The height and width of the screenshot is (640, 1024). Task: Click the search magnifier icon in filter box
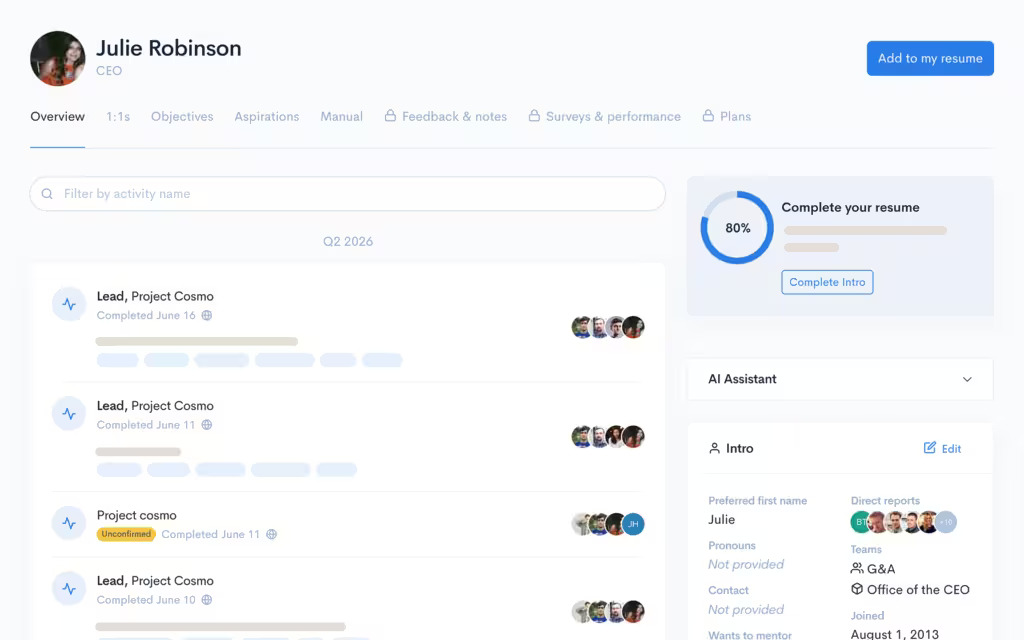47,194
